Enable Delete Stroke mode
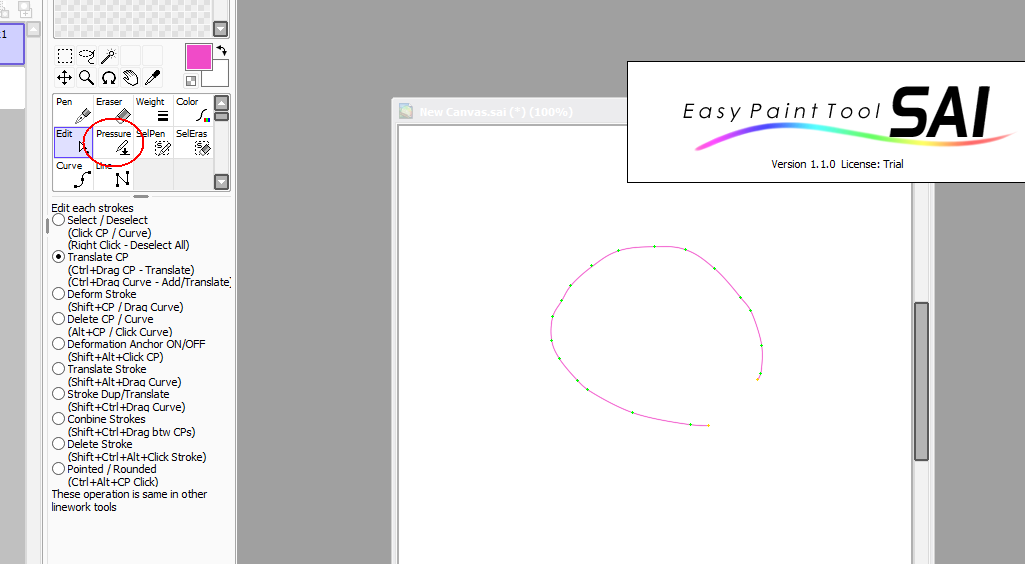The height and width of the screenshot is (564, 1025). coord(59,444)
